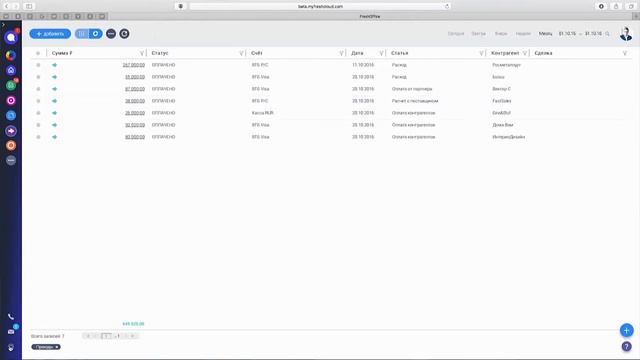Open the multicolor pie icon in sidebar
The image size is (640, 360).
(11, 55)
